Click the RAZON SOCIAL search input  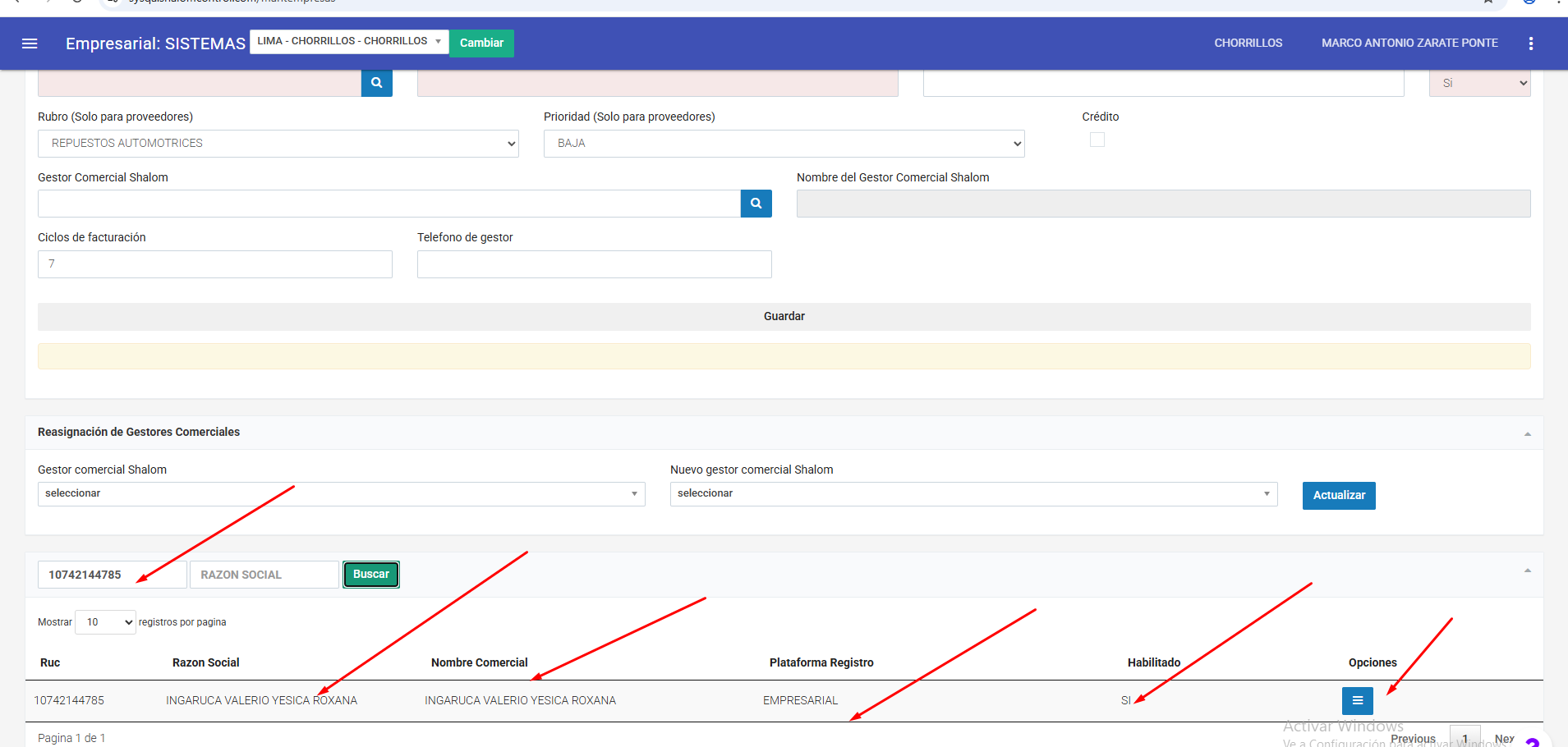pyautogui.click(x=264, y=575)
